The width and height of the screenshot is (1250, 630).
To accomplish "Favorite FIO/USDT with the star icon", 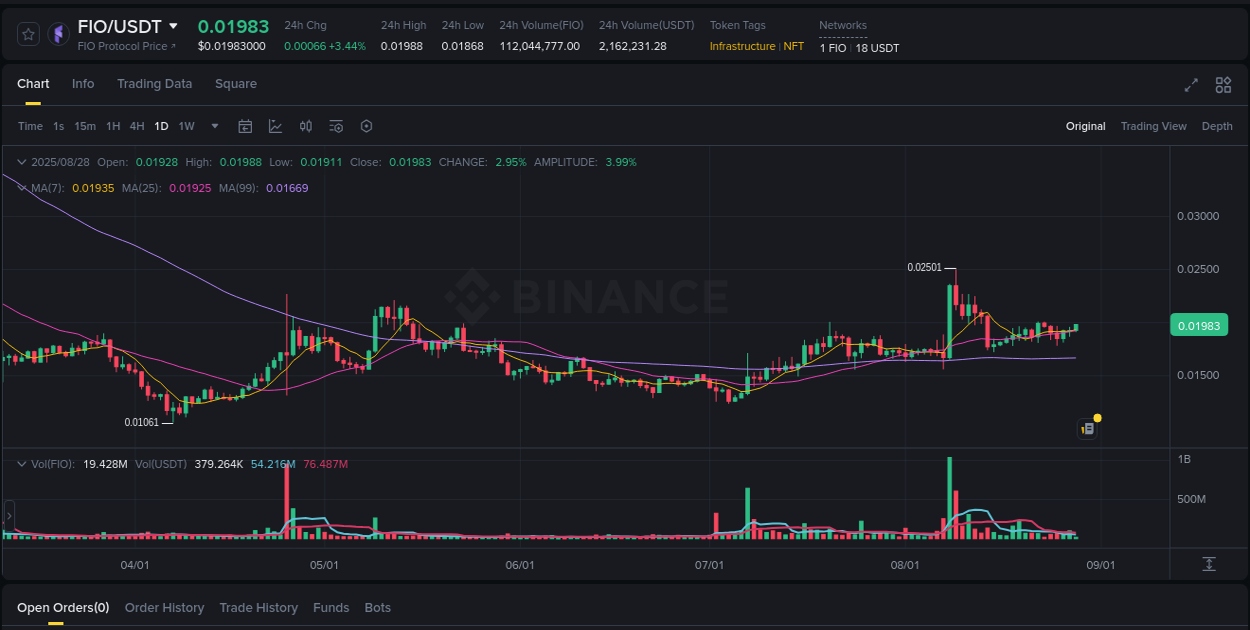I will [28, 33].
